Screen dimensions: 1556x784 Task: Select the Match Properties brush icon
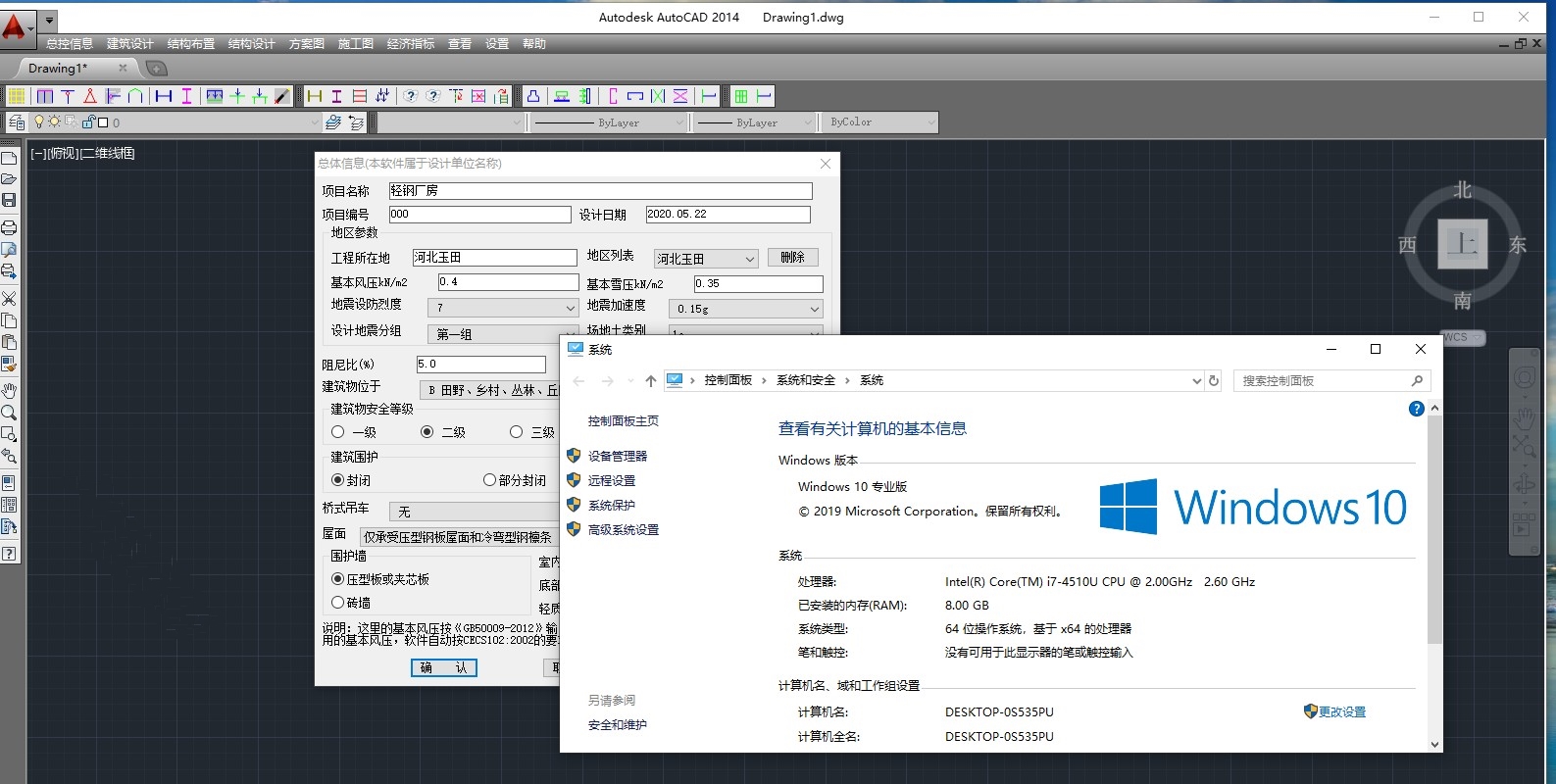pos(9,365)
